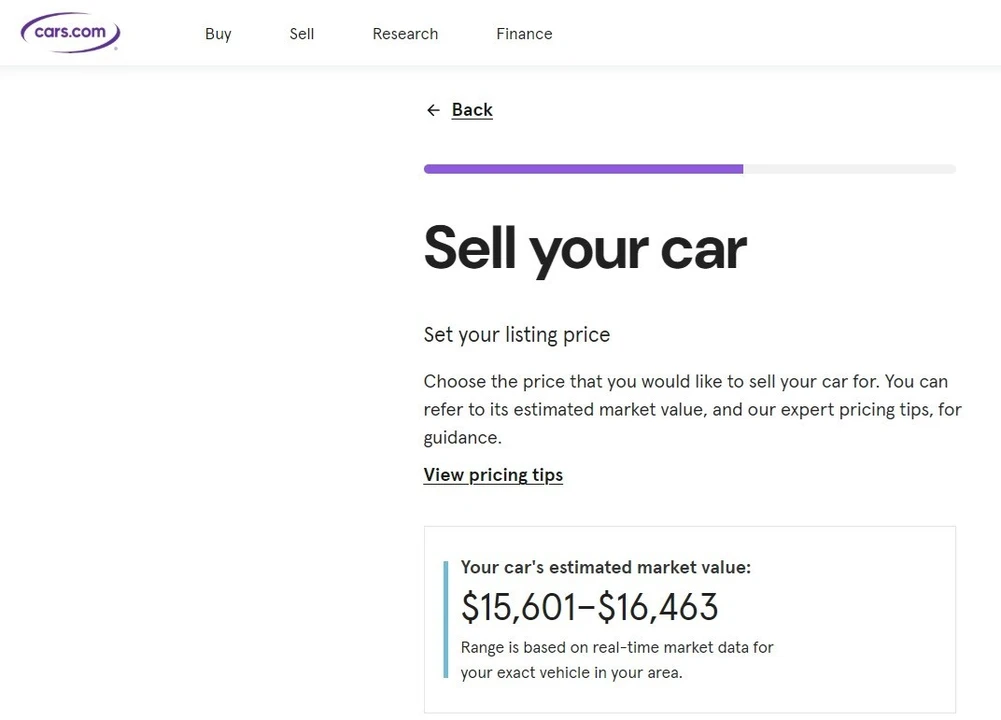
Task: Click the cars.com logo
Action: tap(70, 32)
